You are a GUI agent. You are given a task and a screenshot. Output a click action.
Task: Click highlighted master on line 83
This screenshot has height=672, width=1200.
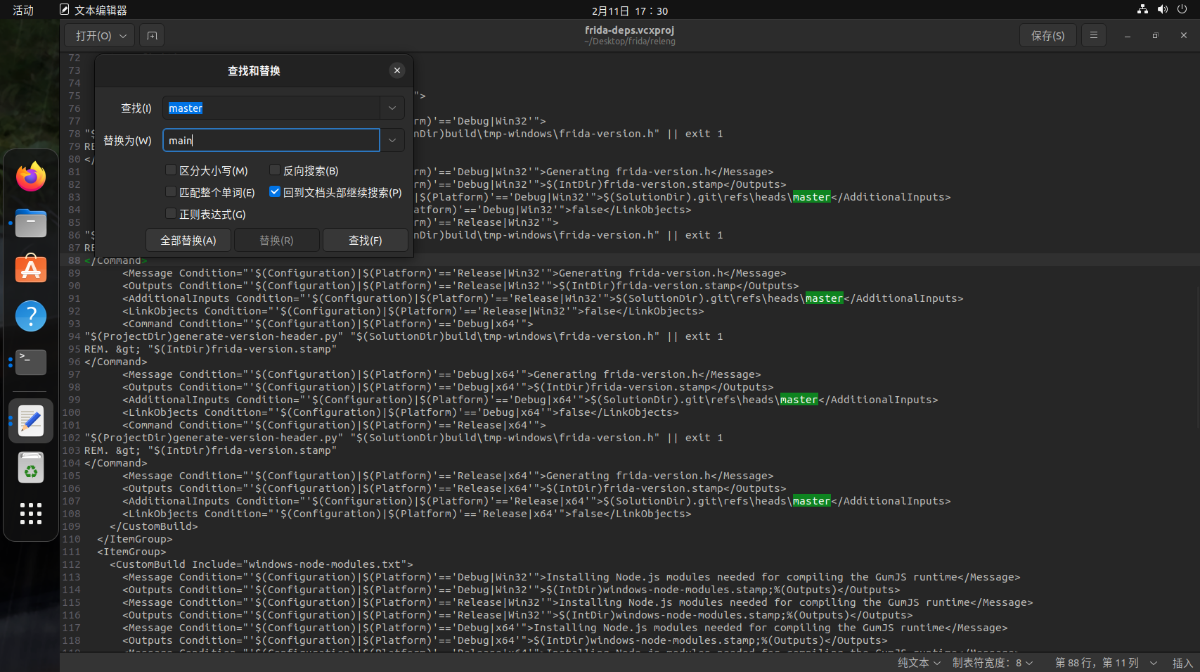pos(811,197)
